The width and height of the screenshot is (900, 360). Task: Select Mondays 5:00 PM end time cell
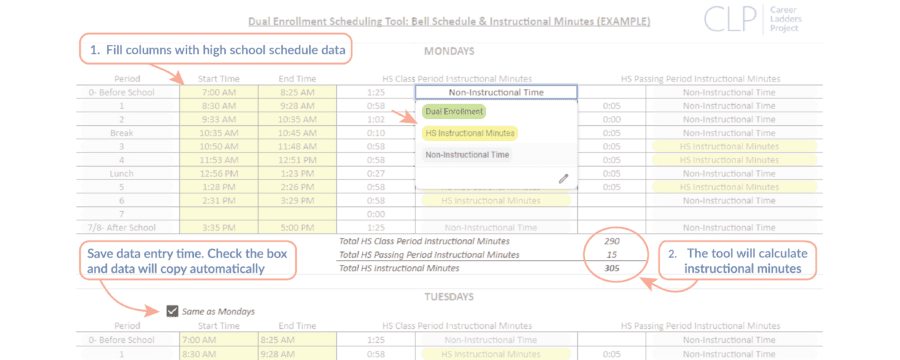tap(297, 228)
